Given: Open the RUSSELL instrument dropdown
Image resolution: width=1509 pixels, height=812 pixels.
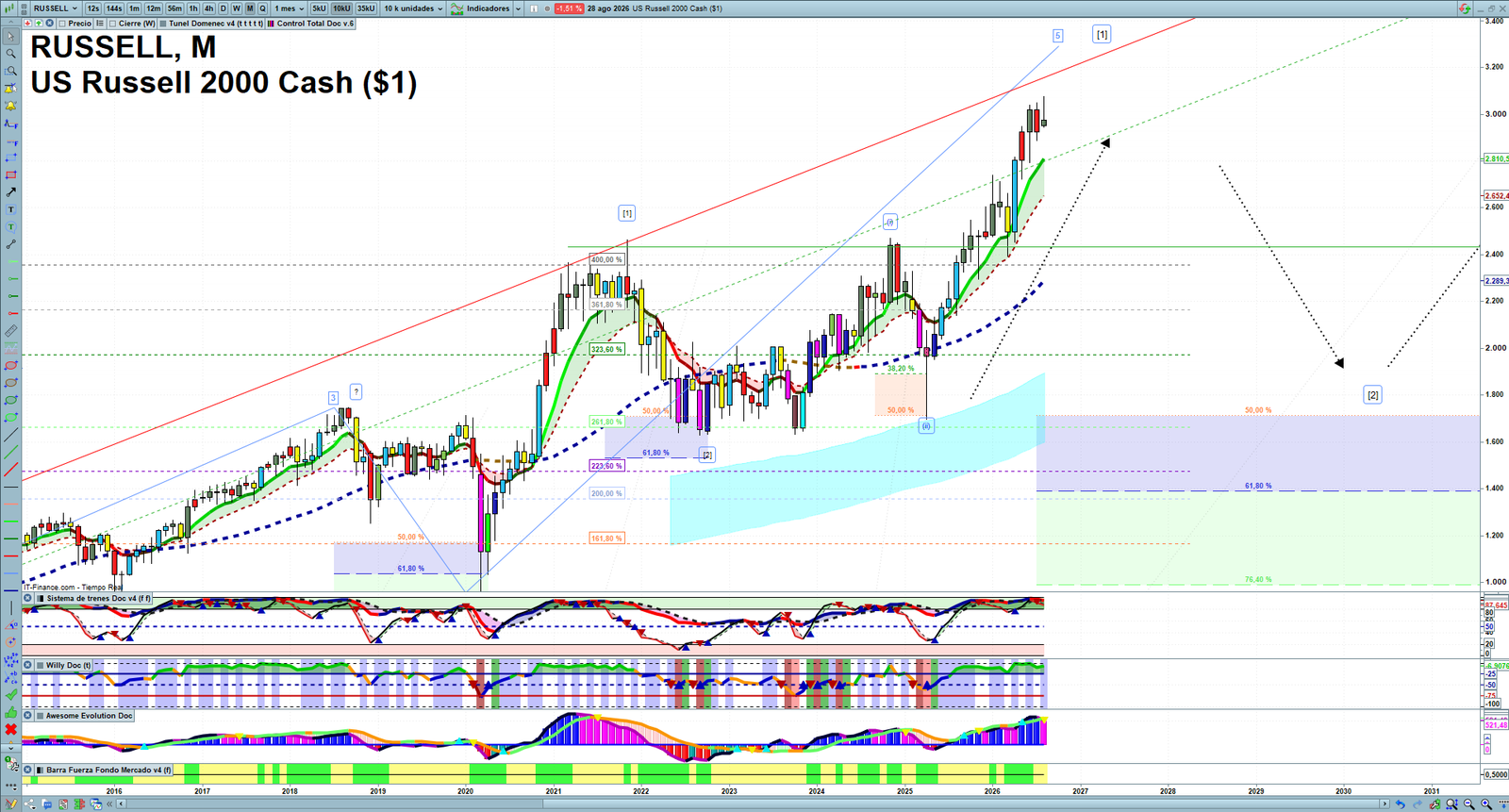Looking at the screenshot, I should tap(56, 8).
